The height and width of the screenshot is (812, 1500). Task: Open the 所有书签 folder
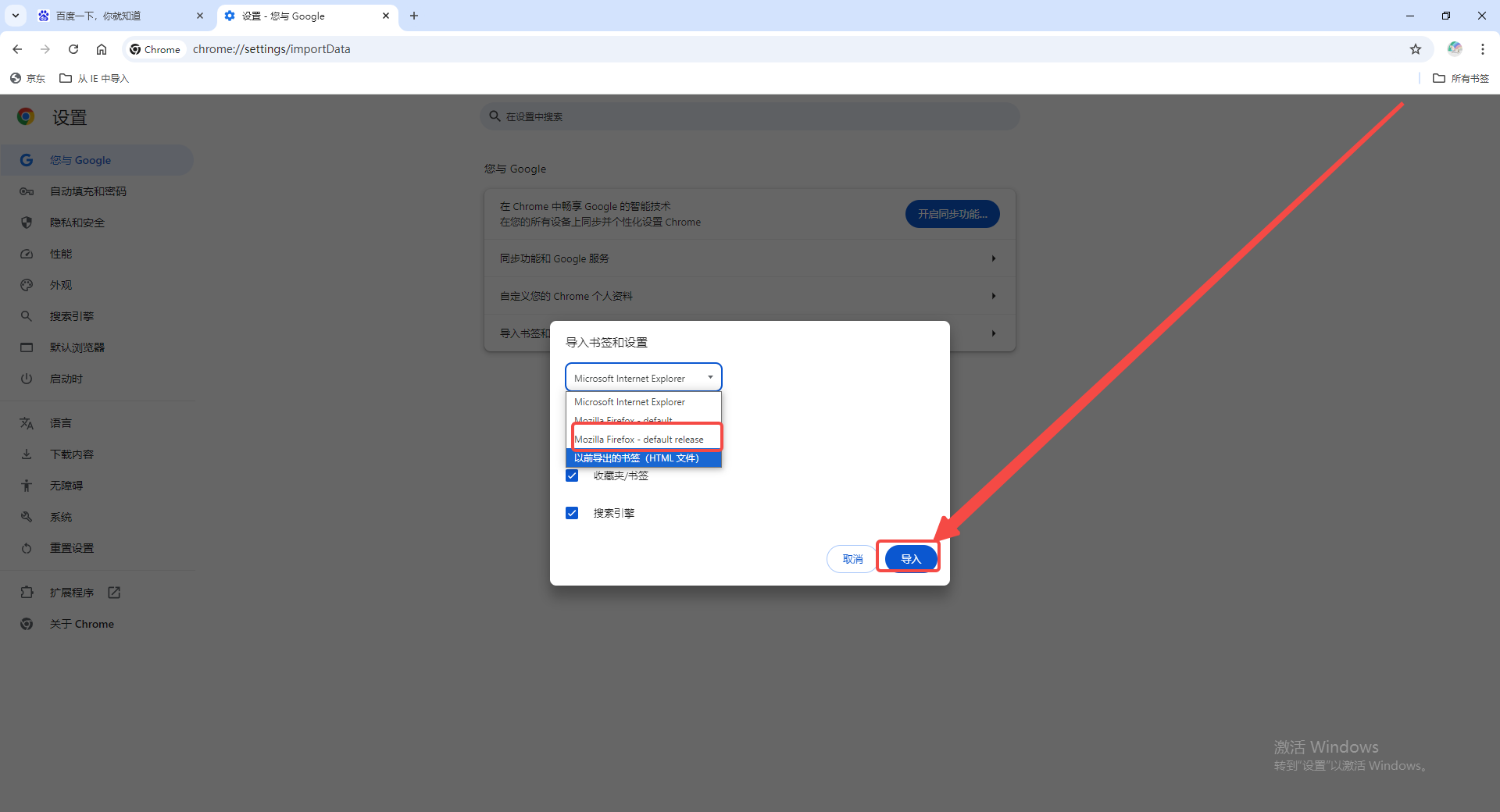click(1461, 78)
